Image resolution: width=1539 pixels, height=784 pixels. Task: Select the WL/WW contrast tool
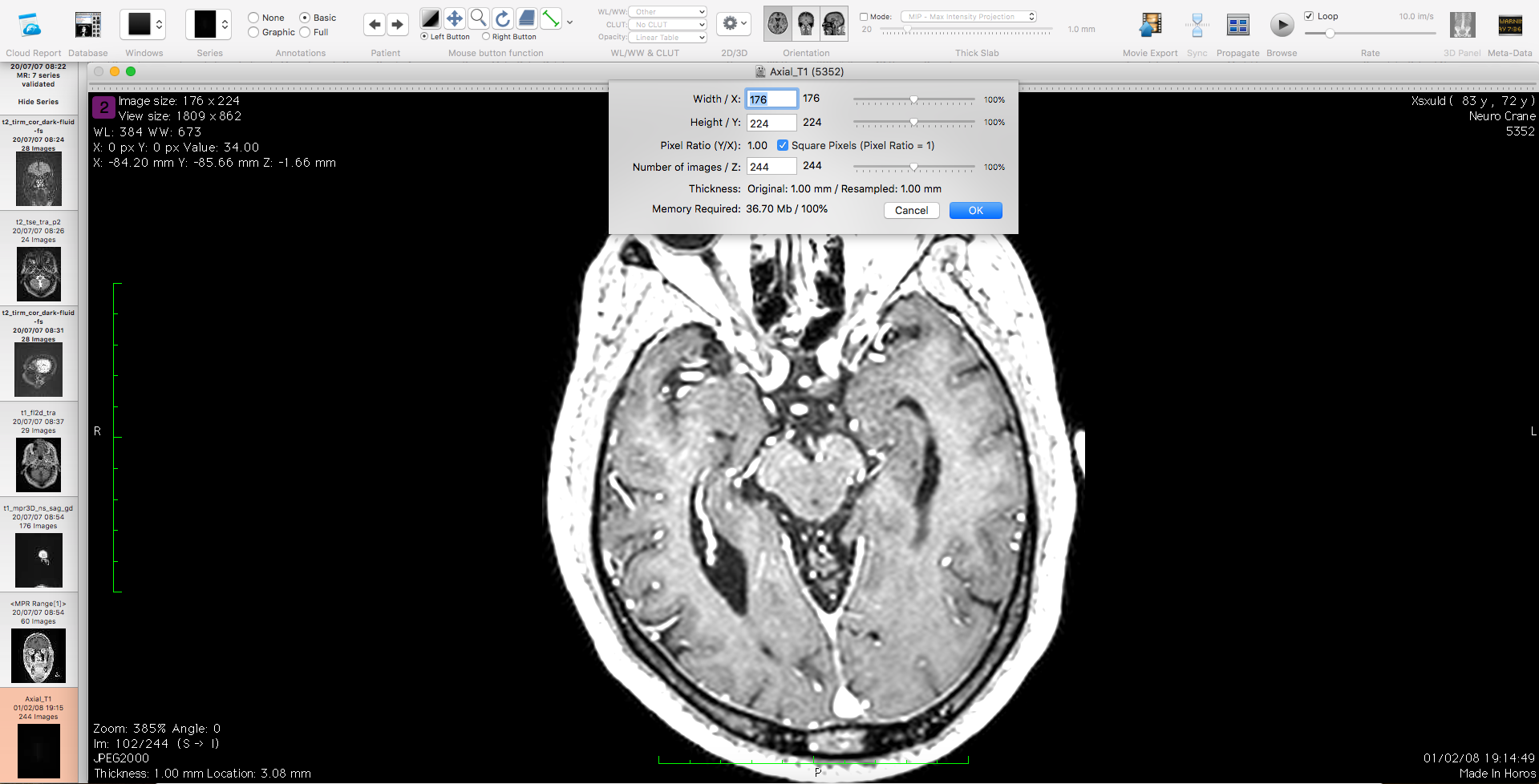click(431, 19)
